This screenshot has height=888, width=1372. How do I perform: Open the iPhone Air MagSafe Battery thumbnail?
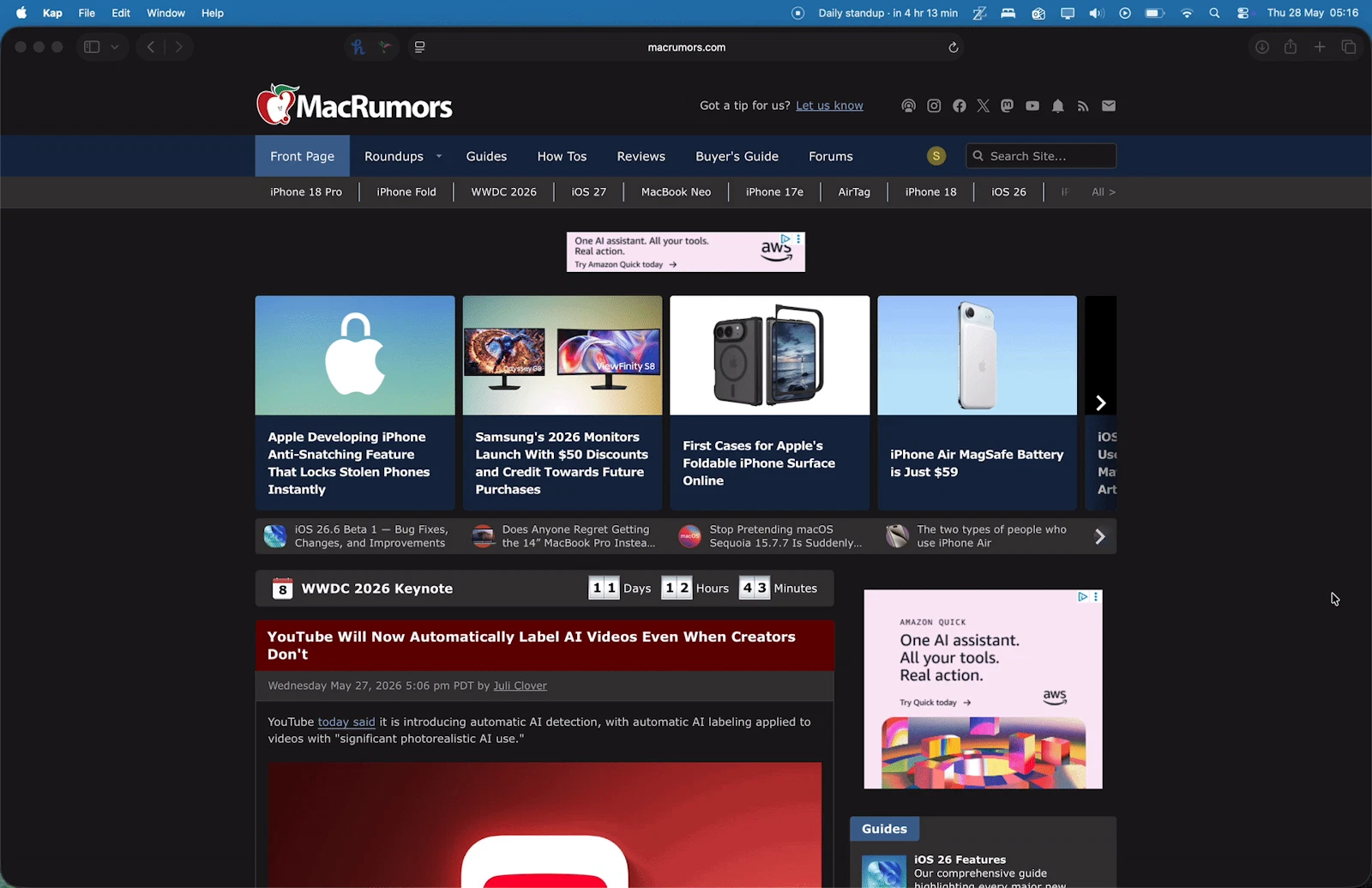click(978, 355)
